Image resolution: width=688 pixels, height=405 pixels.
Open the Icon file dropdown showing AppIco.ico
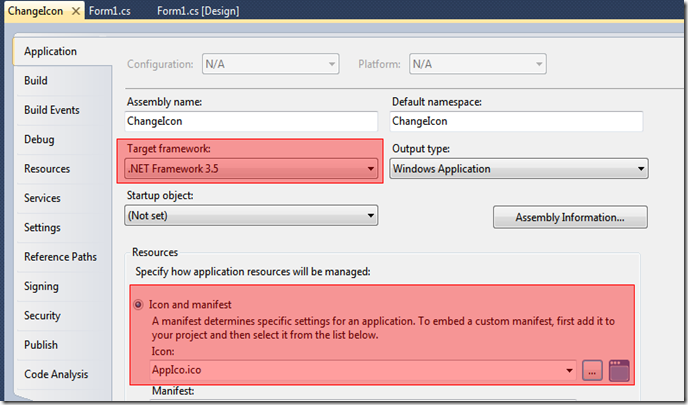pos(363,370)
